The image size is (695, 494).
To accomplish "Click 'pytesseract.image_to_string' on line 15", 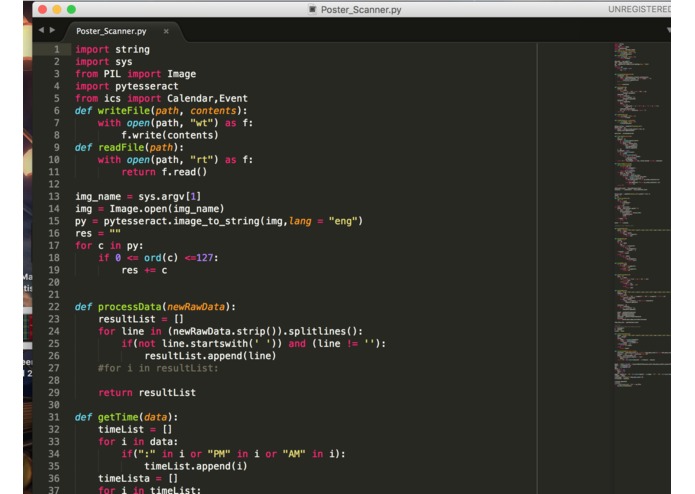I will tap(181, 221).
